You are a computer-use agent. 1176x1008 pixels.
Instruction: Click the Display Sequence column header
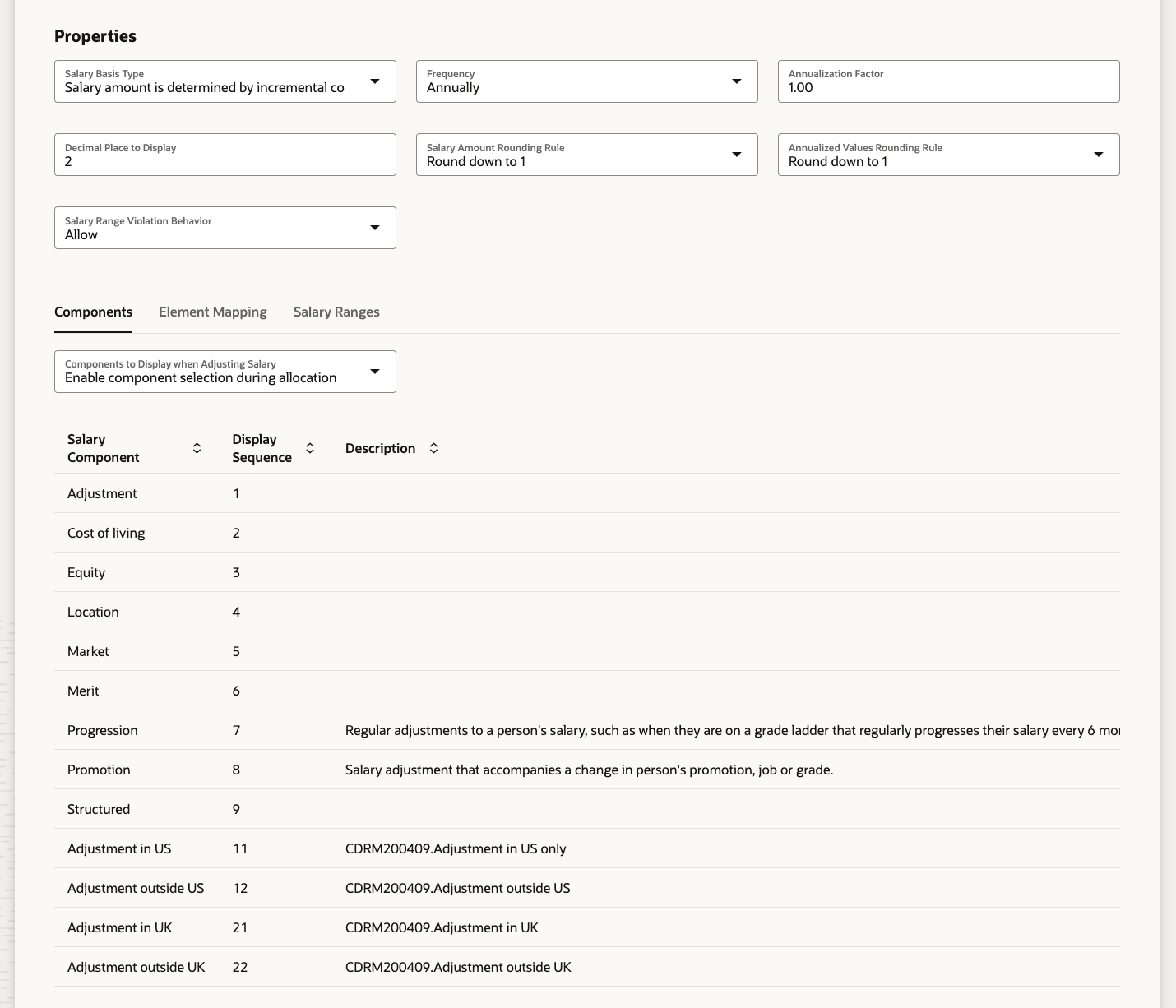pyautogui.click(x=262, y=448)
